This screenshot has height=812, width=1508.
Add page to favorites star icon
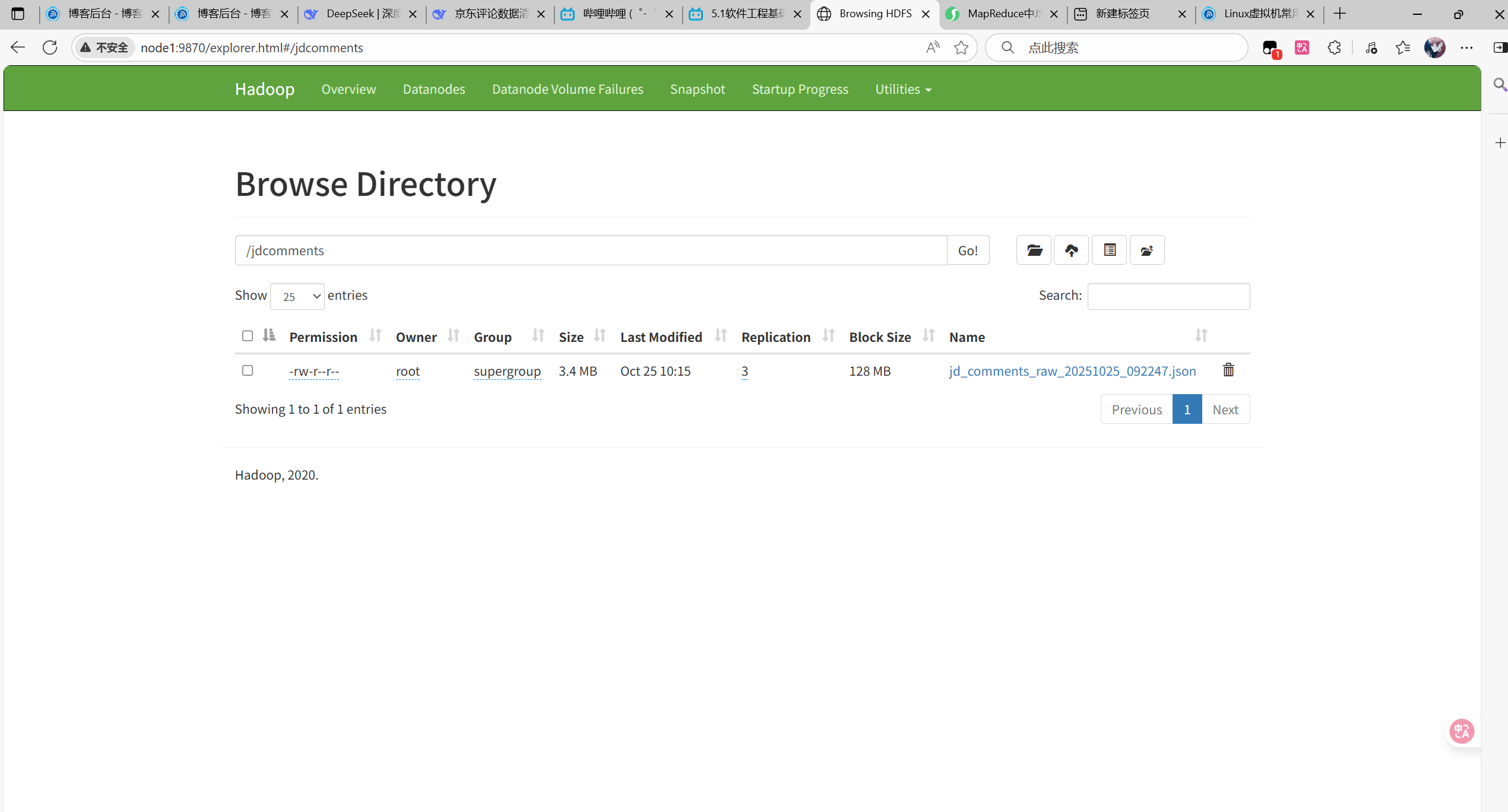(961, 47)
